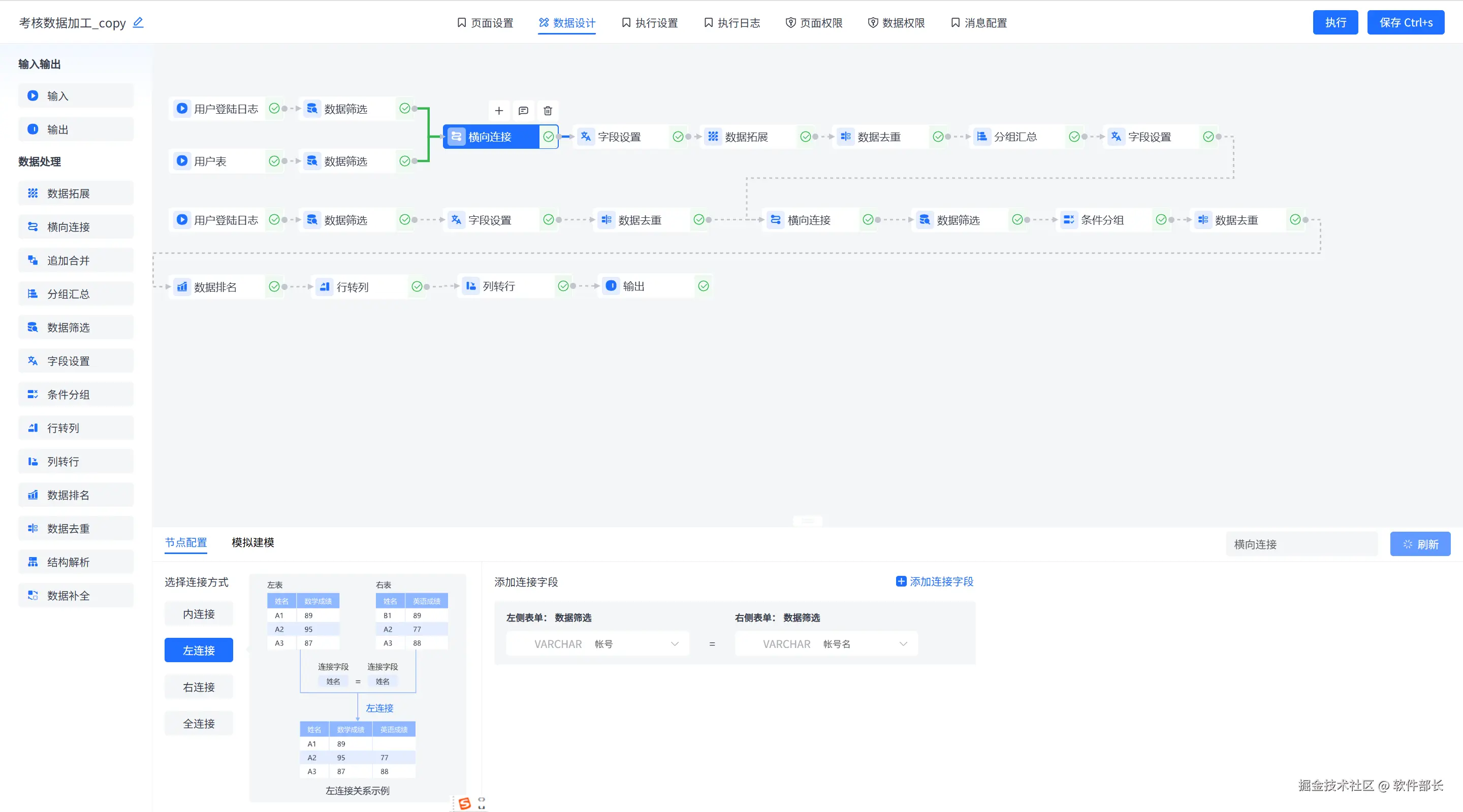Click the plus icon above the selected node
The width and height of the screenshot is (1463, 812).
click(499, 111)
